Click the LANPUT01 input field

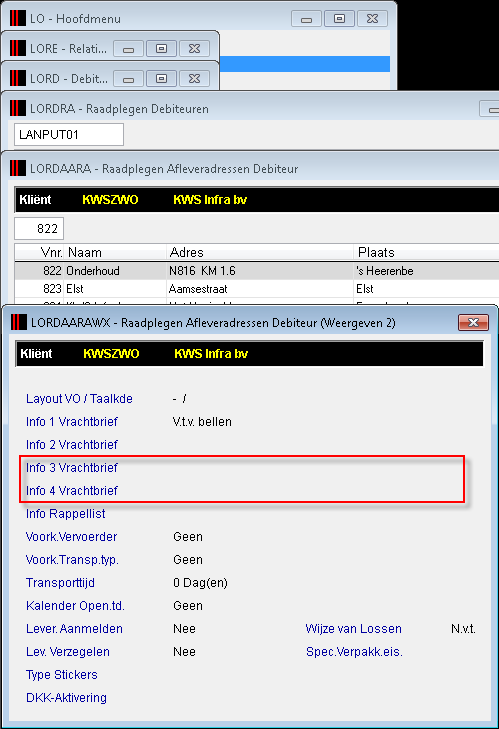point(69,134)
